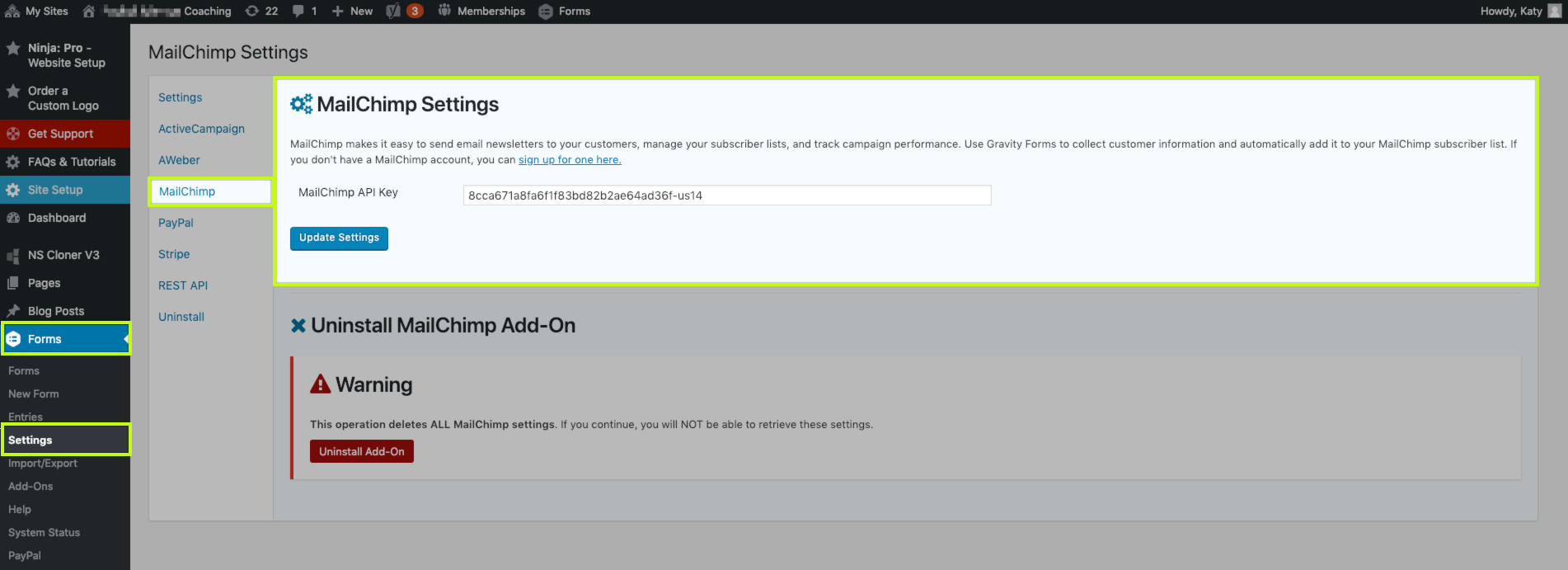Click the gear icon next to Site Setup
The image size is (1568, 570).
tap(13, 190)
